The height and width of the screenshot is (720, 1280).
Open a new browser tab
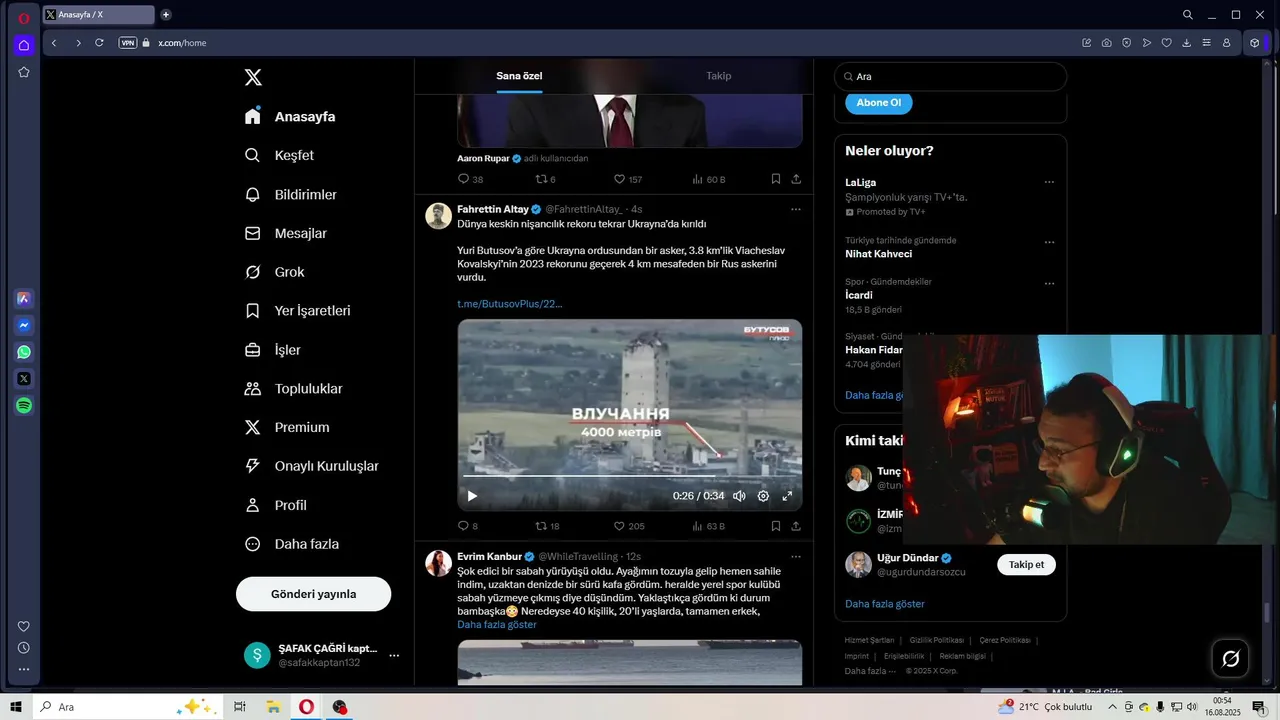click(166, 14)
